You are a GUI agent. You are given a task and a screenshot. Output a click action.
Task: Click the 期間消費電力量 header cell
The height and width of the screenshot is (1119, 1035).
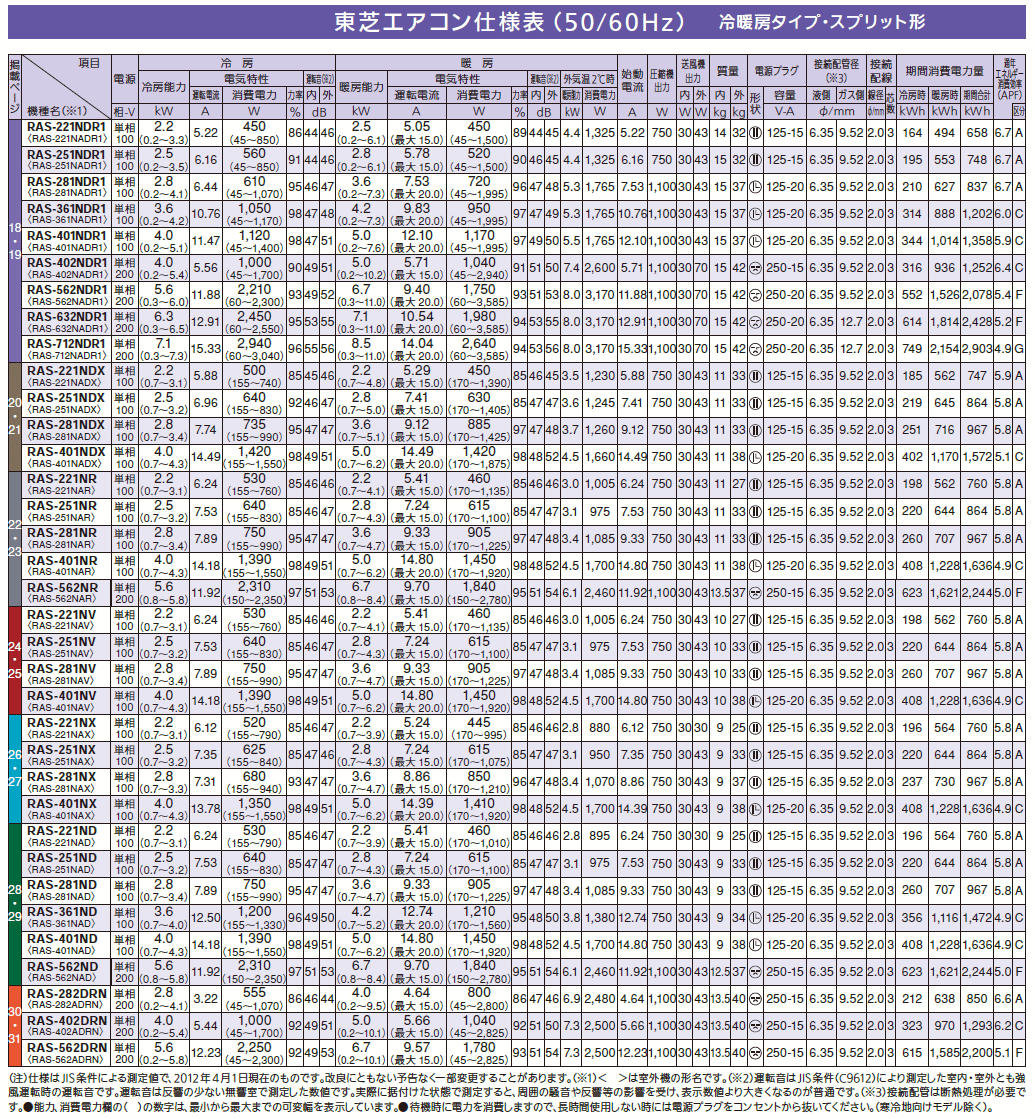(x=944, y=71)
